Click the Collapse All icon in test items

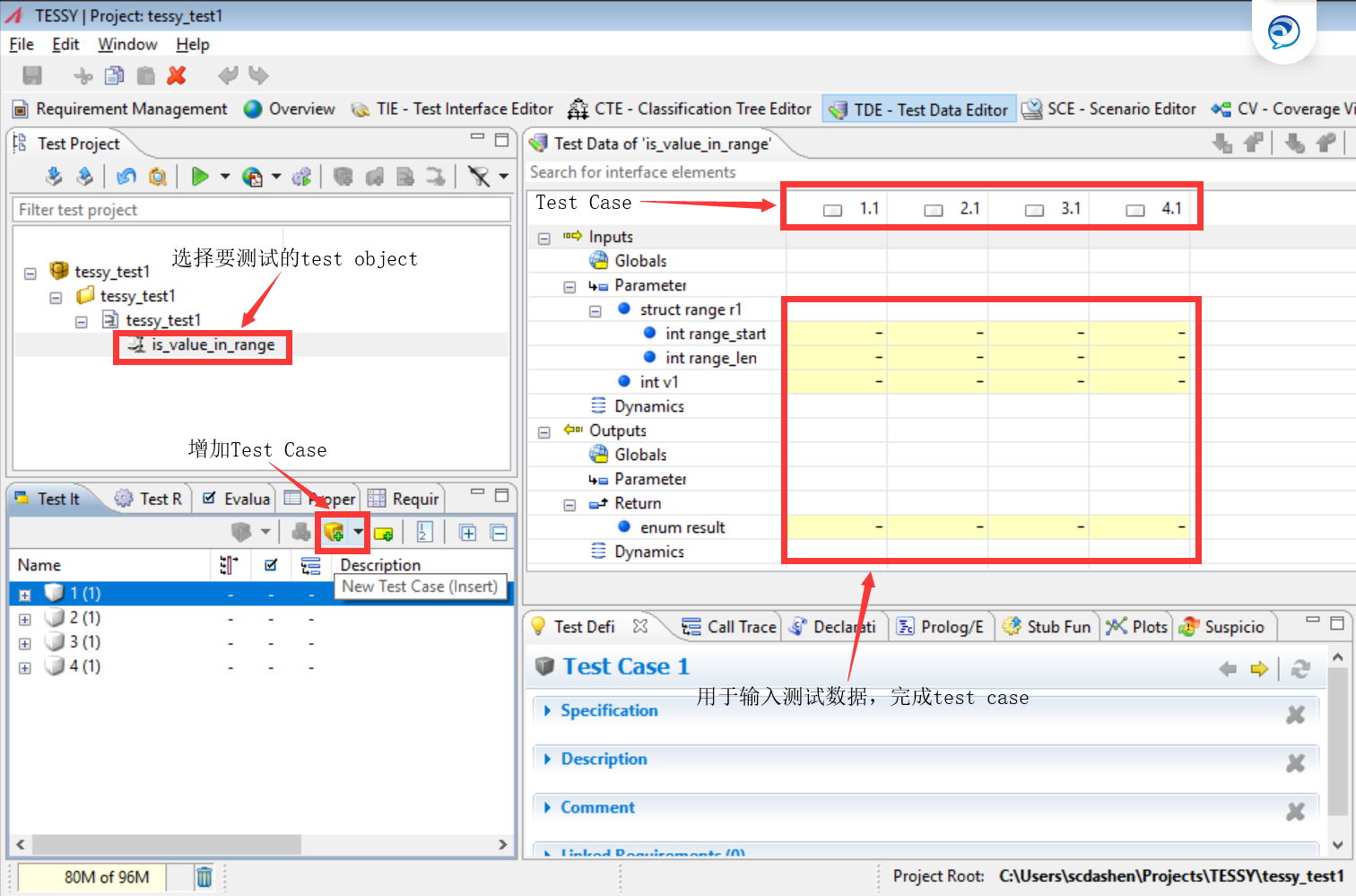[499, 533]
